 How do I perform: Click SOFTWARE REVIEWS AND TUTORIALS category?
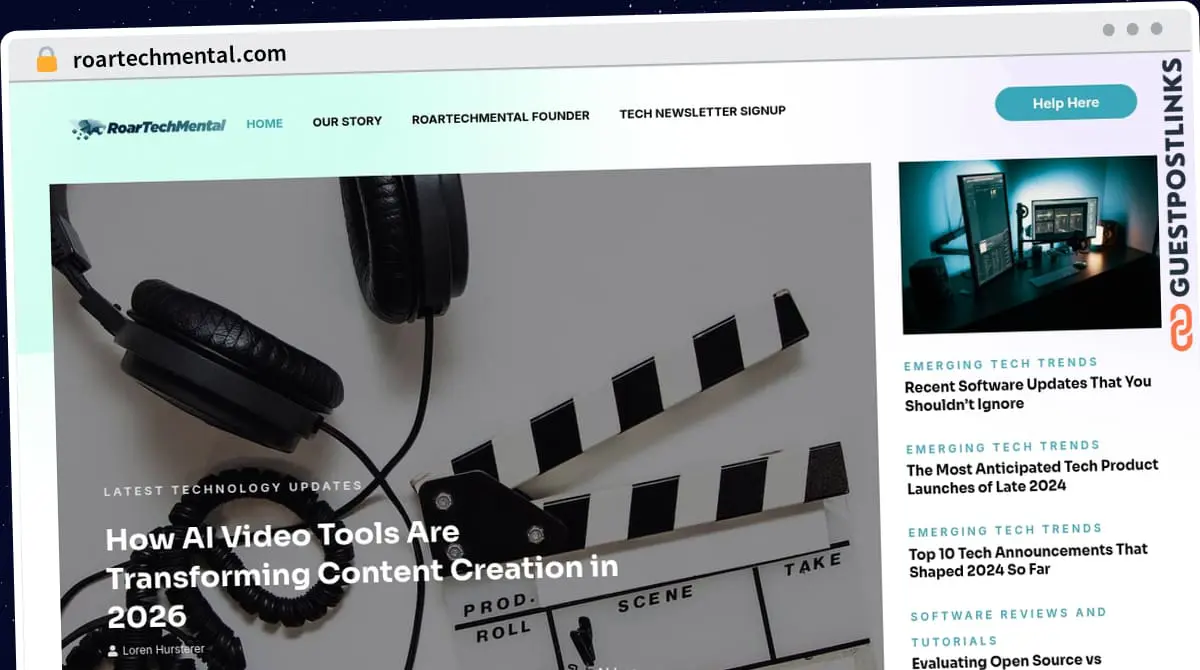tap(1008, 627)
